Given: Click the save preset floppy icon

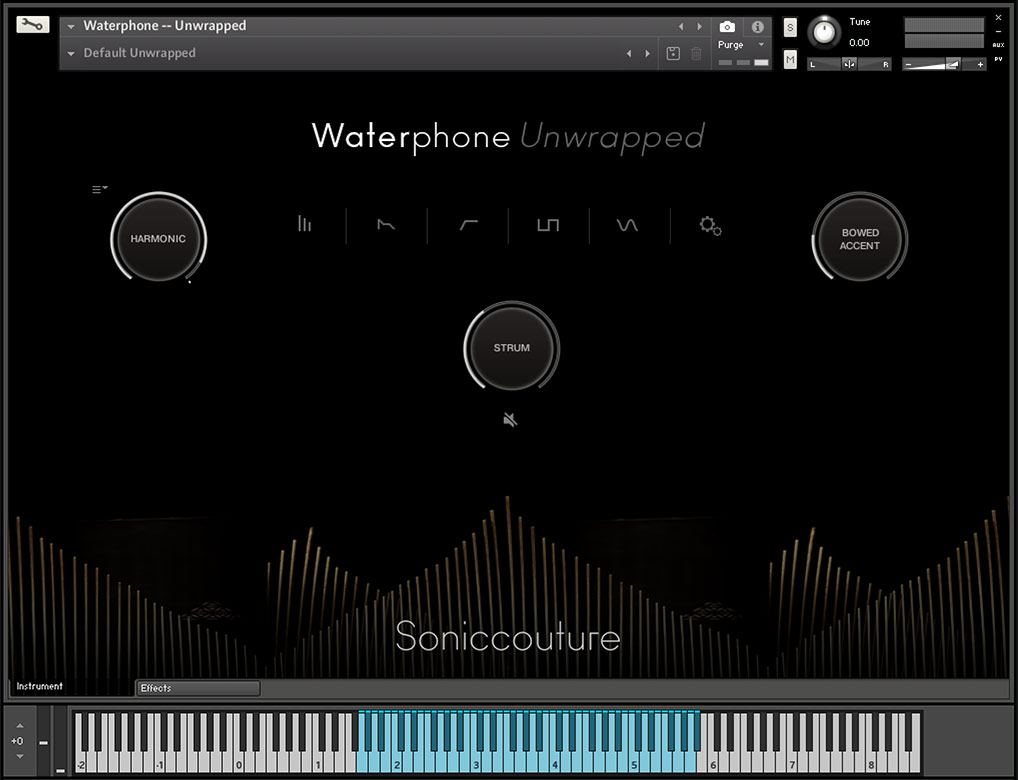Looking at the screenshot, I should [673, 53].
